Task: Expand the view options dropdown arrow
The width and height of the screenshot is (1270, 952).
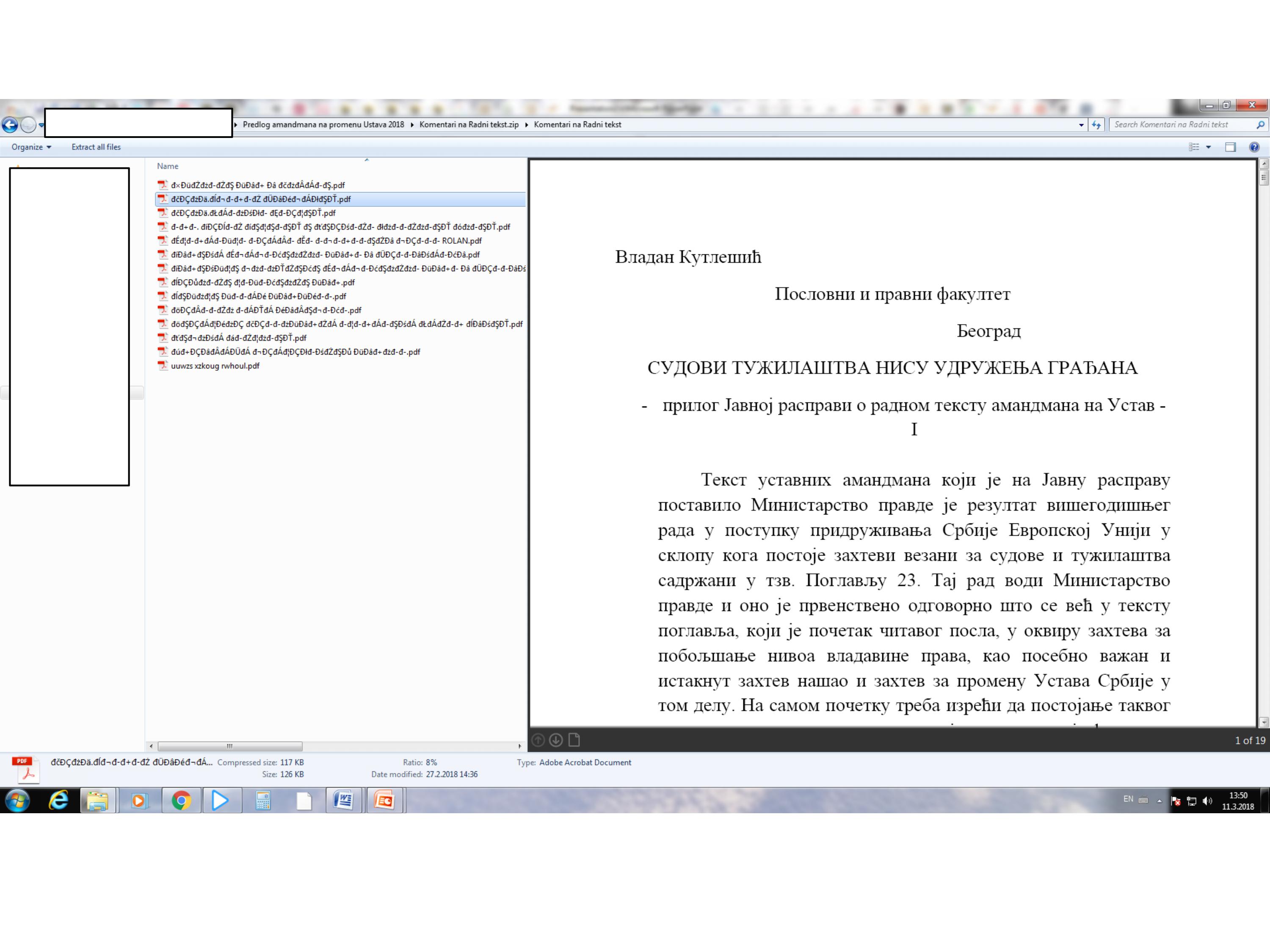Action: (x=1209, y=147)
